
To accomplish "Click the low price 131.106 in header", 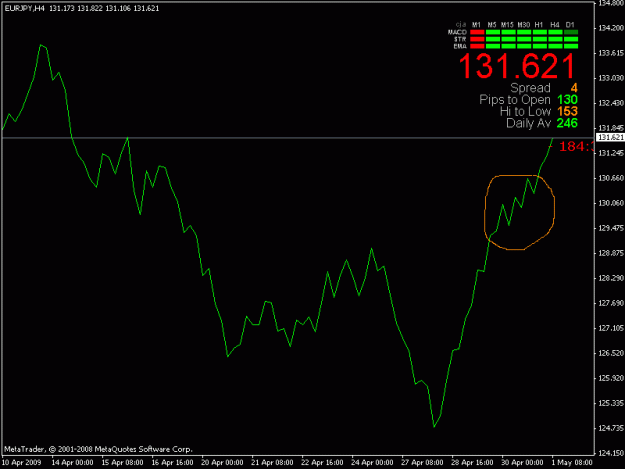I will [118, 8].
